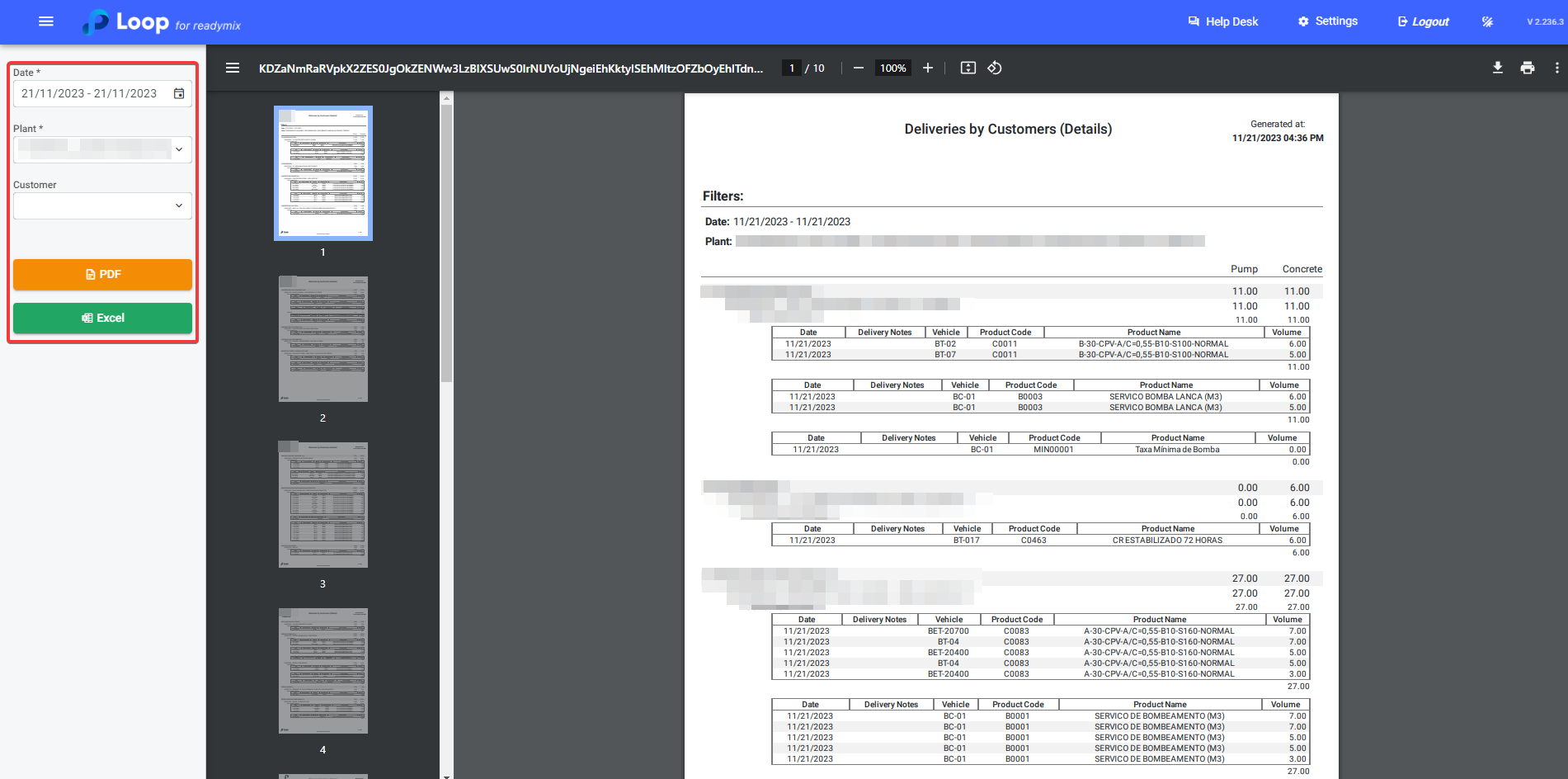Open the date range calendar picker
This screenshot has width=1568, height=779.
(x=179, y=93)
